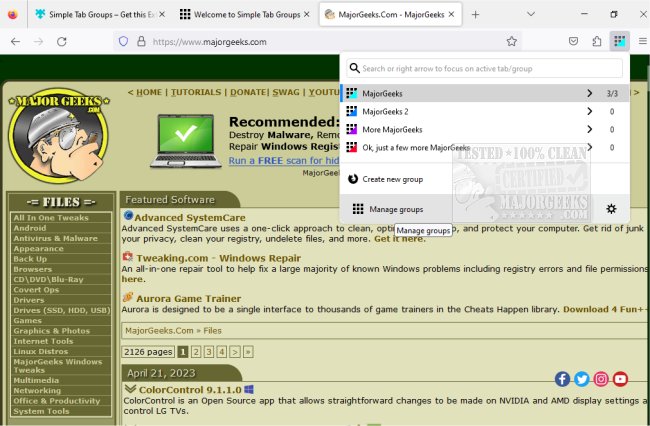Click the site padlock icon
The width and height of the screenshot is (650, 426).
coord(141,41)
